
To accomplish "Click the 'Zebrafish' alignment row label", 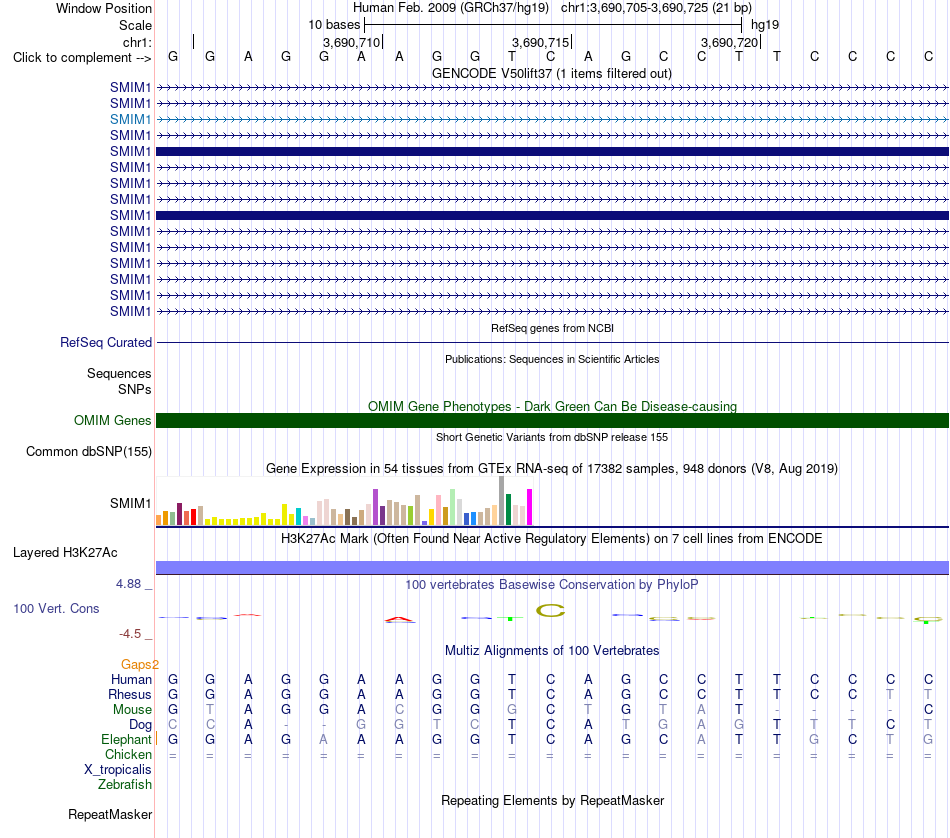I will (125, 785).
